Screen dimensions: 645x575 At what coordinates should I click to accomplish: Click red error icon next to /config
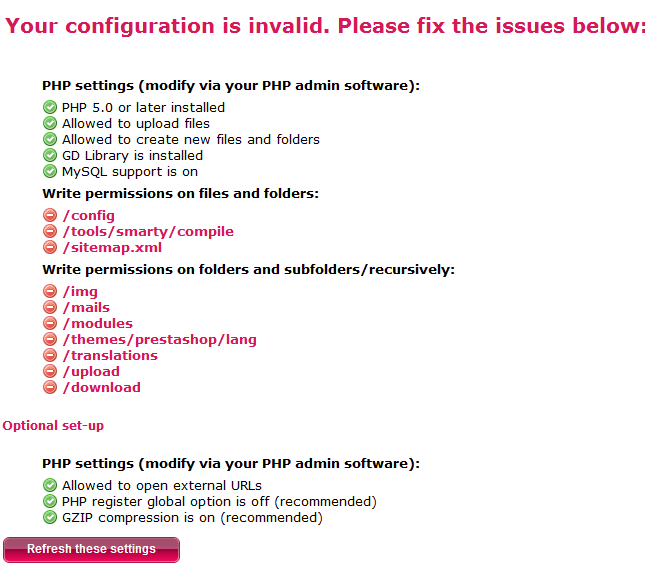point(50,215)
